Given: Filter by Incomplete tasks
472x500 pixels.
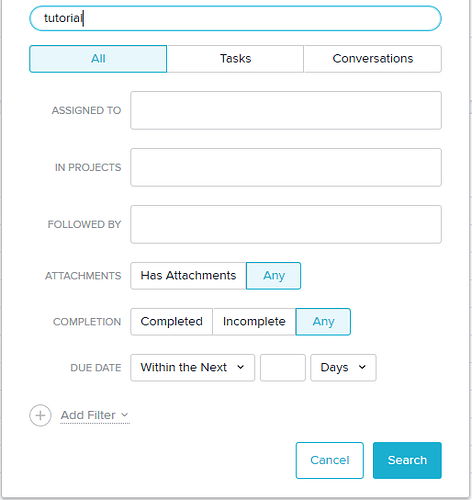Looking at the screenshot, I should 254,322.
